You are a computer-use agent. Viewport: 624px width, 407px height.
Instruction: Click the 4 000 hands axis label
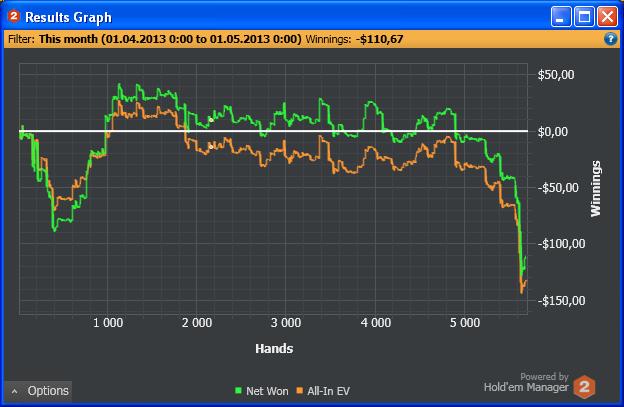pos(376,323)
